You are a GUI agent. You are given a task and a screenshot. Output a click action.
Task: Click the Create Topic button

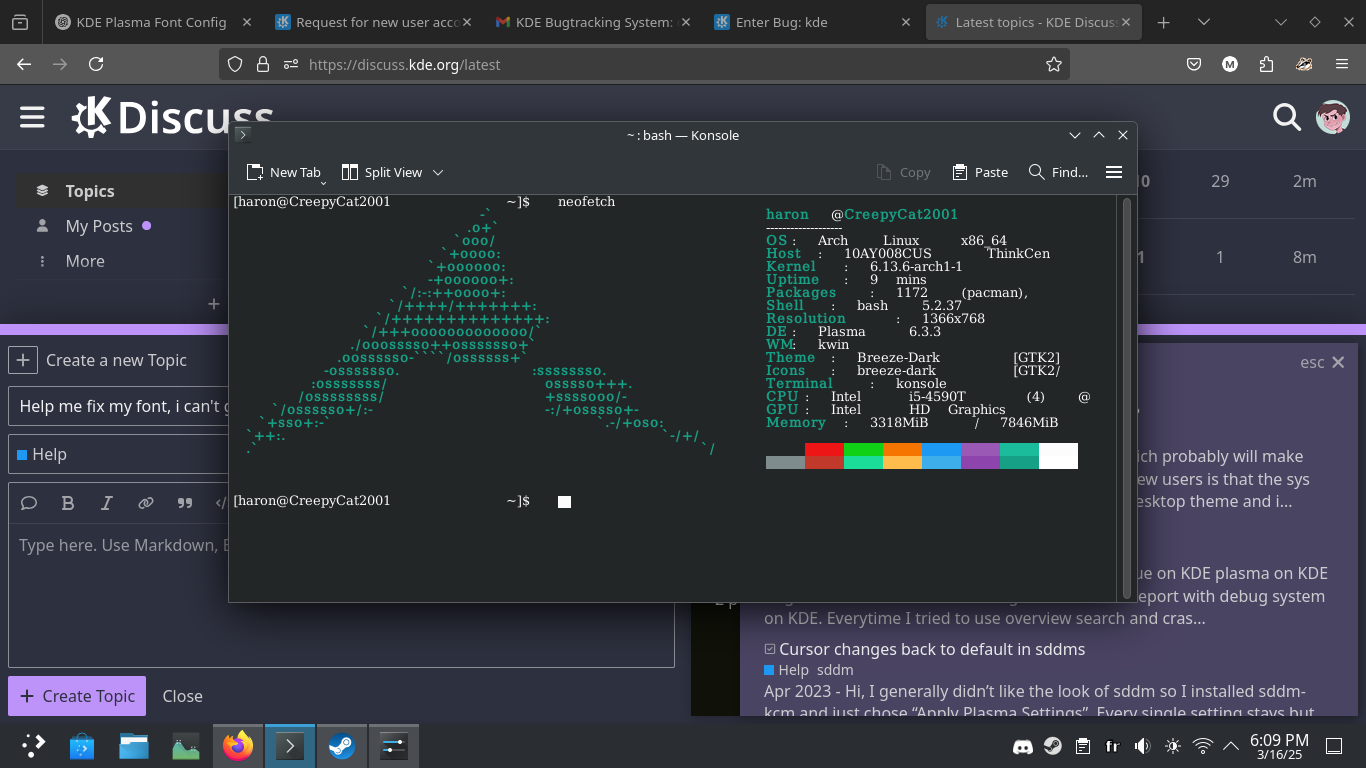pyautogui.click(x=77, y=696)
